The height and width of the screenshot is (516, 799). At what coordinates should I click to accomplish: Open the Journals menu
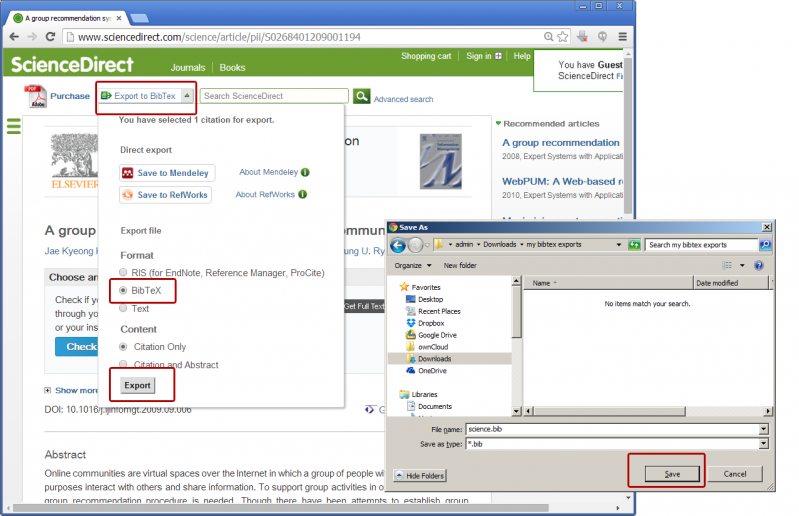point(188,68)
